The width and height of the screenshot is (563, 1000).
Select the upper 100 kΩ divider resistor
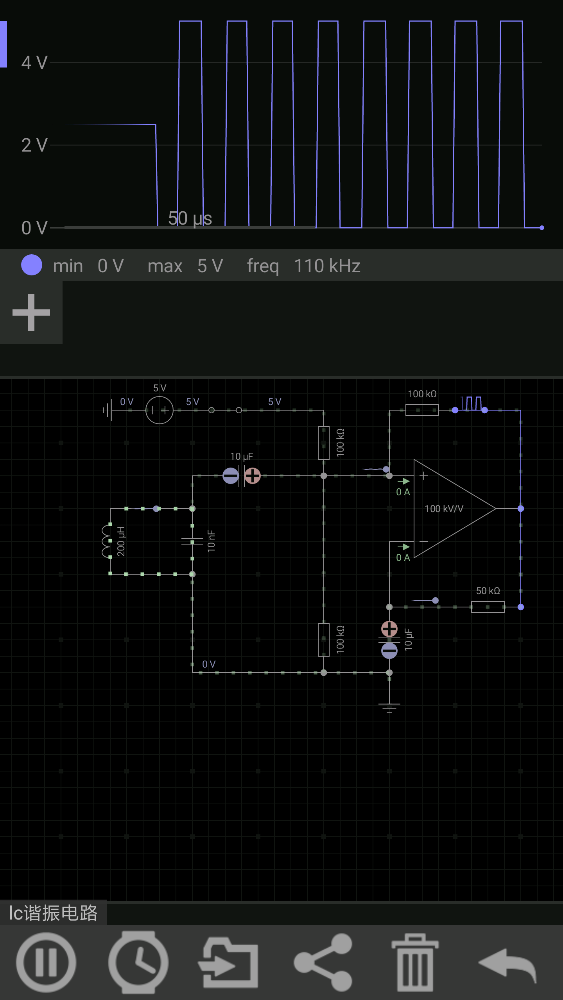323,443
